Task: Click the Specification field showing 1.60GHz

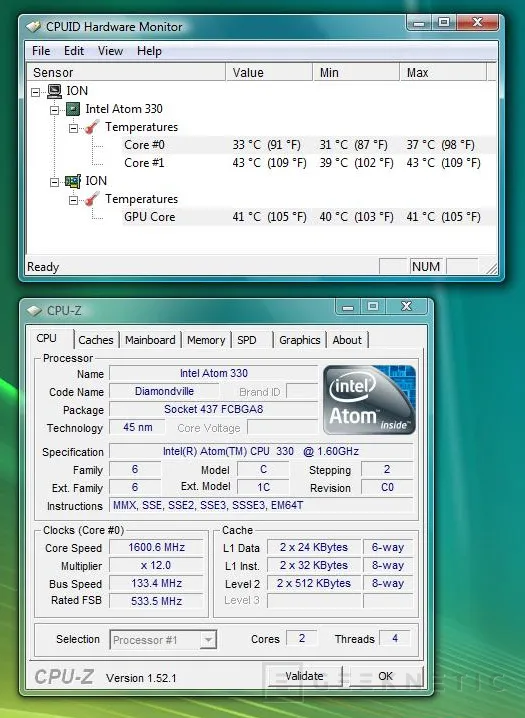Action: [261, 451]
